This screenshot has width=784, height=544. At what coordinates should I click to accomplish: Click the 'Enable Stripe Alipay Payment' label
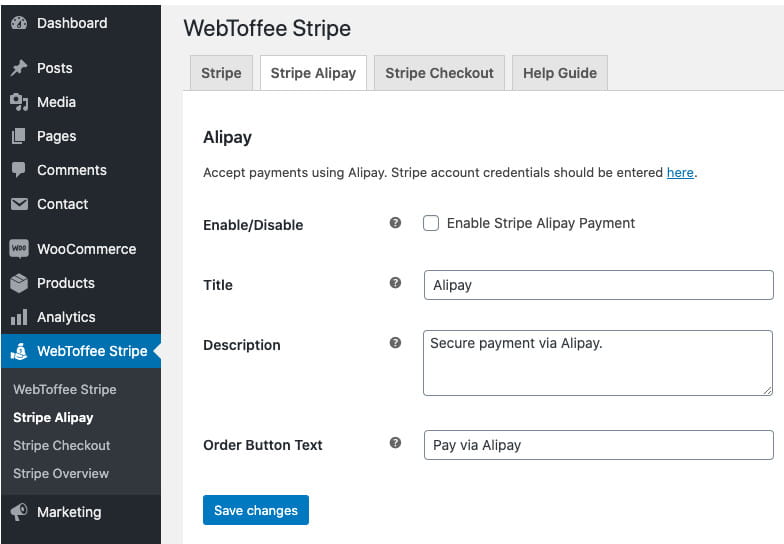click(x=540, y=223)
